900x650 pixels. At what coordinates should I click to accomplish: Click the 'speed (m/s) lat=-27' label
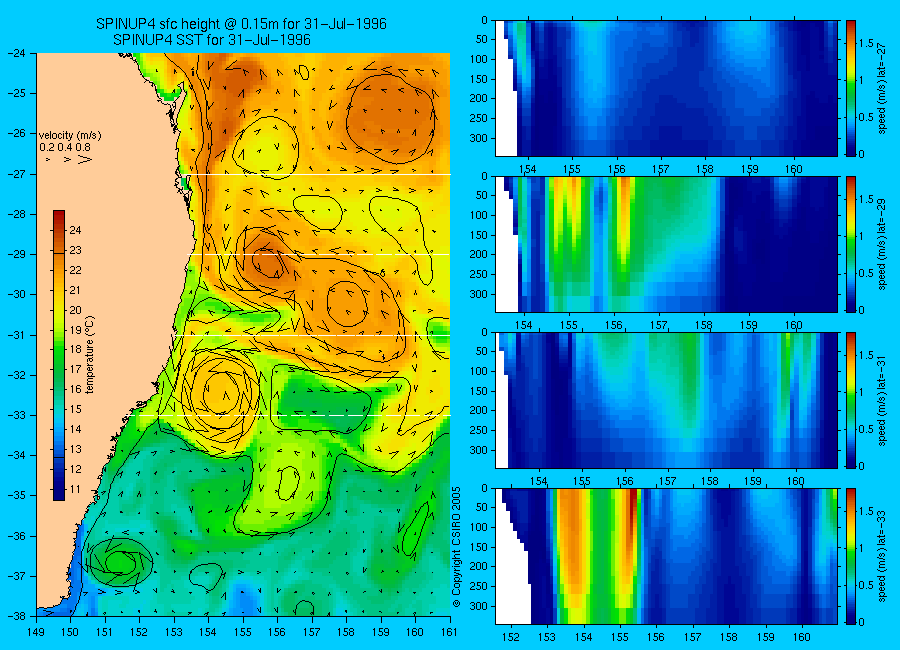[x=882, y=89]
